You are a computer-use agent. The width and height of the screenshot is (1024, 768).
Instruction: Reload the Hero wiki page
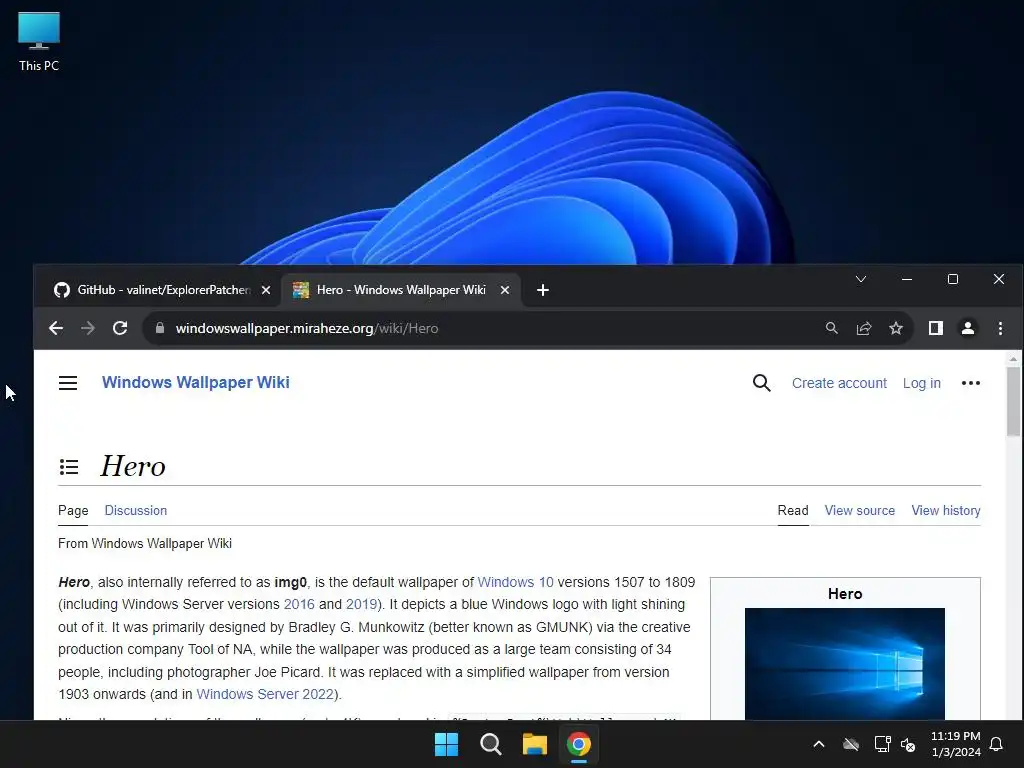point(120,328)
